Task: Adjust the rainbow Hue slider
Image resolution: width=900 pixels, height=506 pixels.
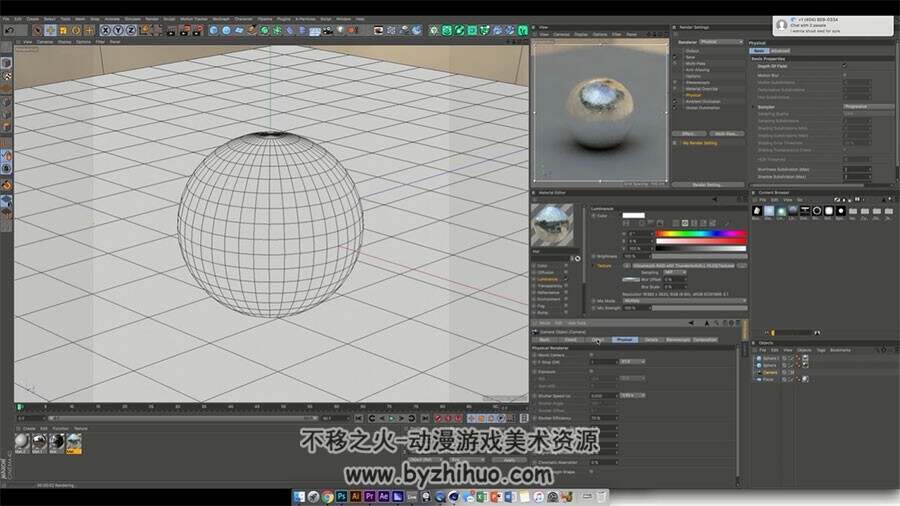Action: pyautogui.click(x=701, y=234)
